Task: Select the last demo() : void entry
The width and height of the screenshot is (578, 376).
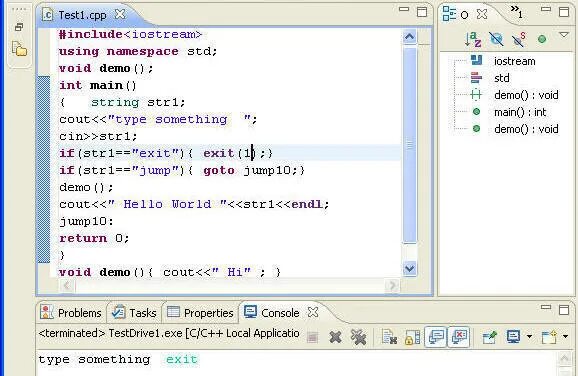Action: coord(526,129)
